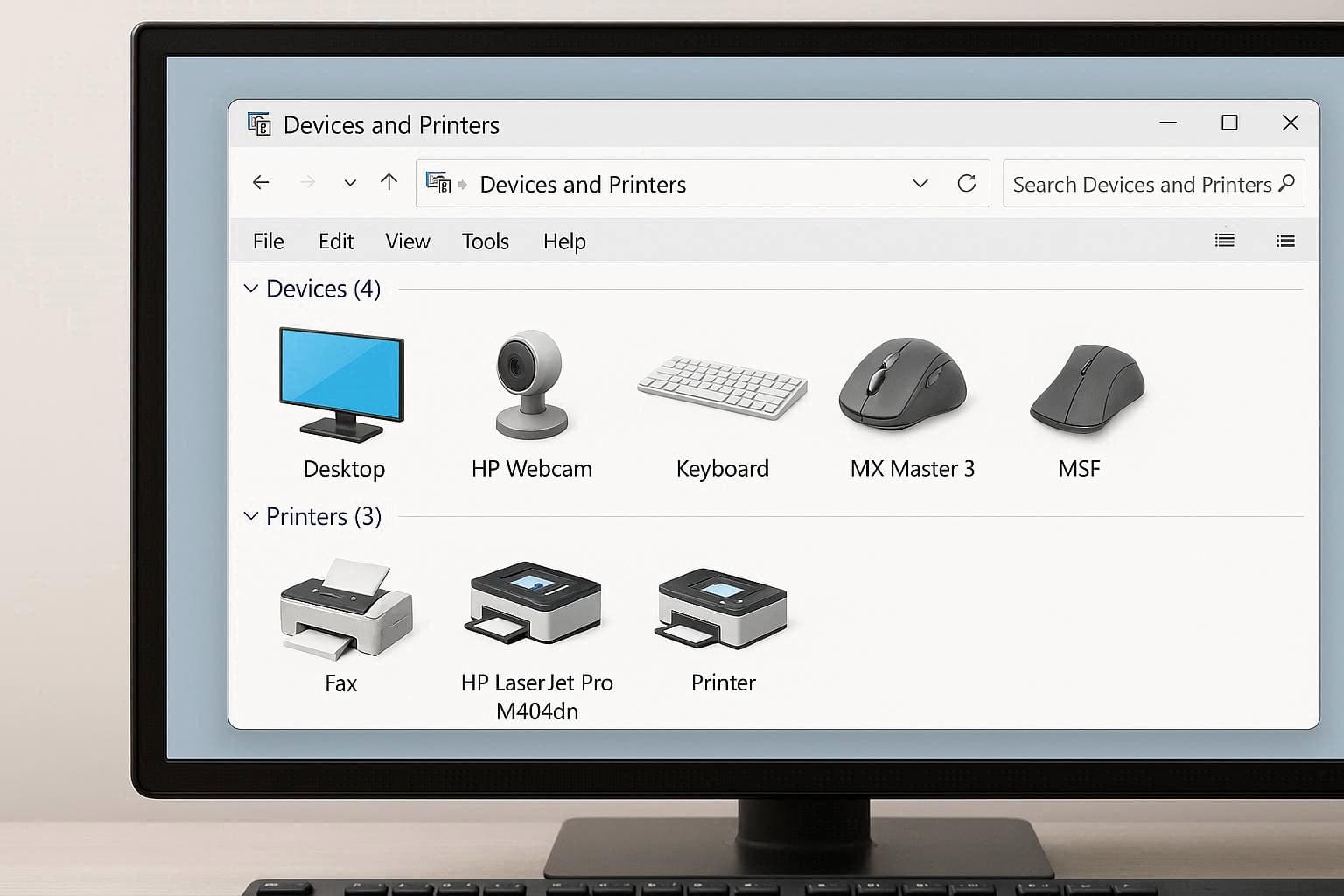Switch to details list view
This screenshot has width=1344, height=896.
tap(1225, 241)
